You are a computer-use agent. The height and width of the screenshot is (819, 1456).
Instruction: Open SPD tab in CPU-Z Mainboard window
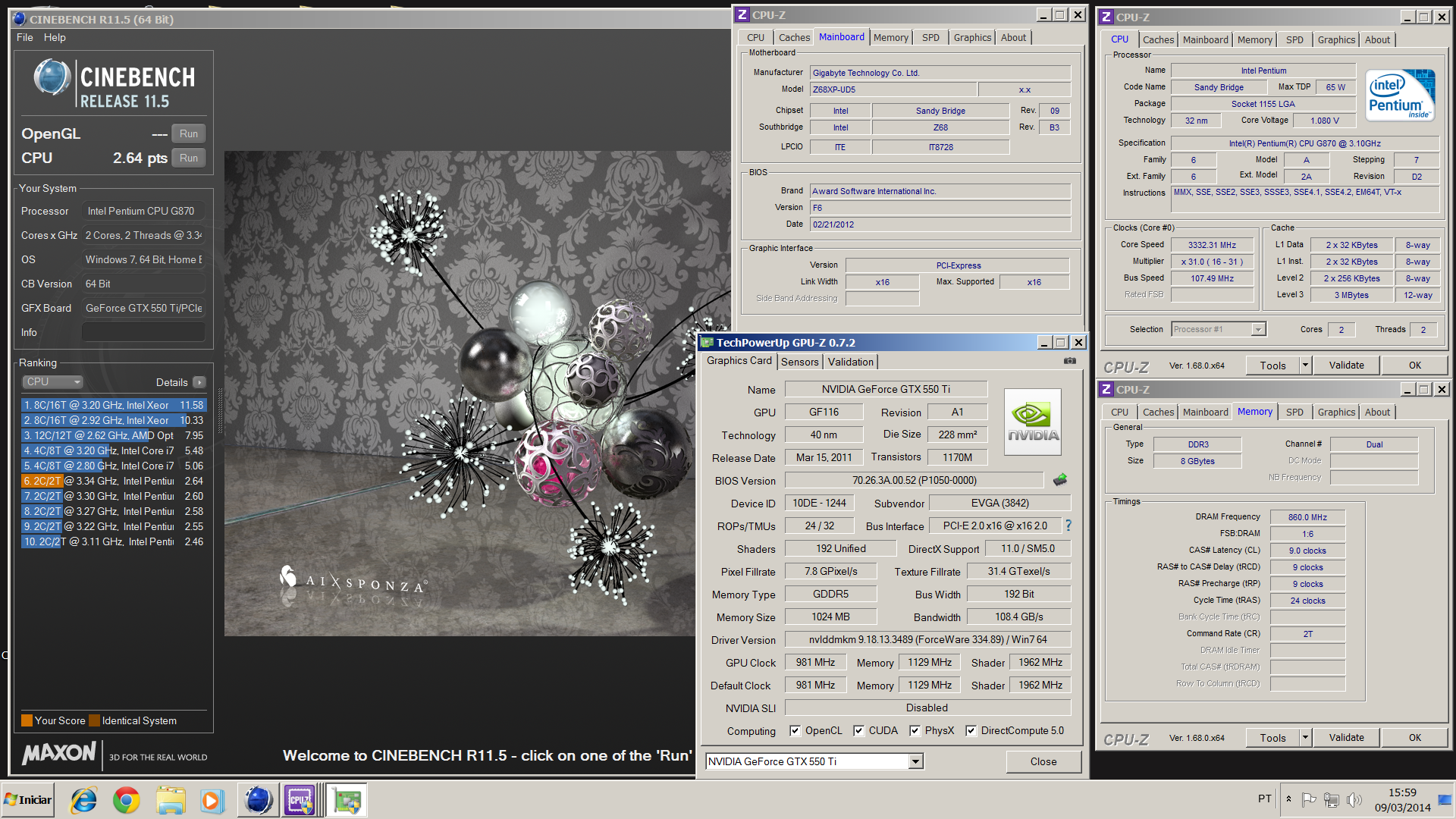[930, 37]
